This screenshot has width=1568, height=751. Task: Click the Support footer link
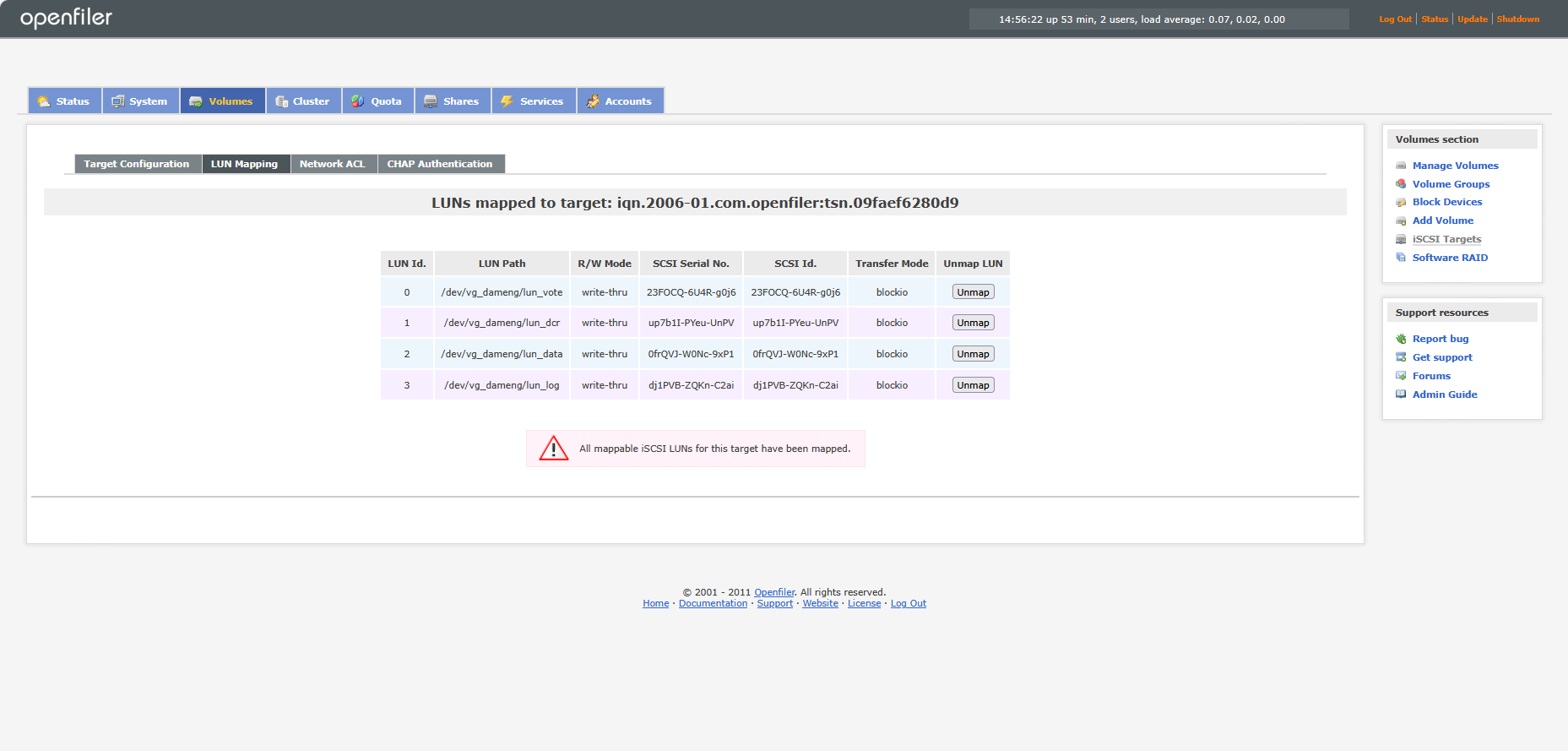(774, 603)
